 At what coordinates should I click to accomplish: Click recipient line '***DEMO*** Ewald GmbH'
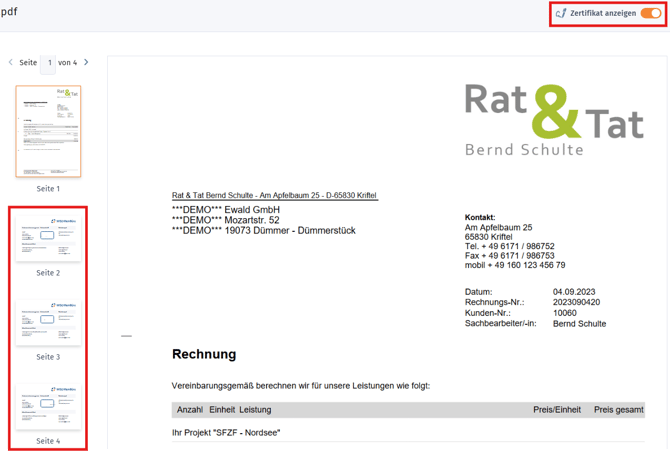pos(226,210)
